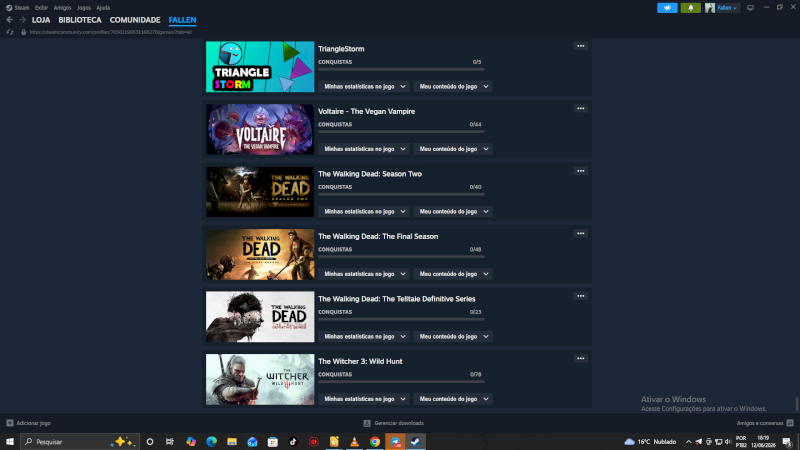
Task: Click the Gerenciar downloads icon
Action: 367,423
